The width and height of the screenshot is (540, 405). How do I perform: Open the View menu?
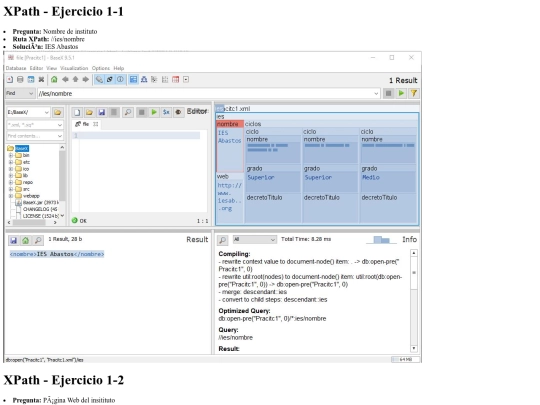tap(52, 68)
